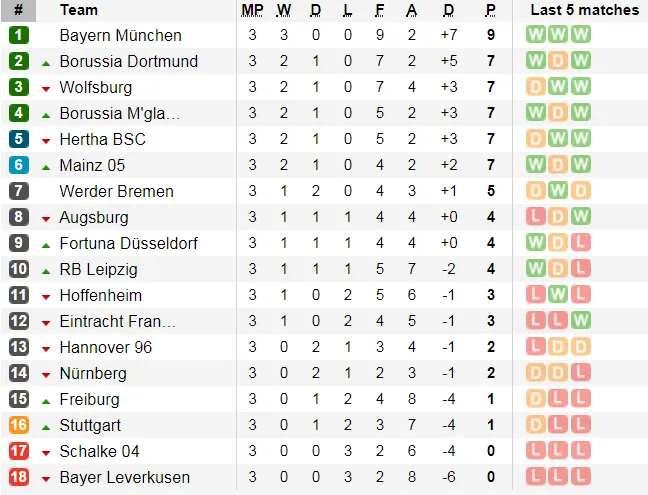The image size is (648, 495).
Task: Click the loss badge in Hannover 96's row
Action: coord(536,347)
